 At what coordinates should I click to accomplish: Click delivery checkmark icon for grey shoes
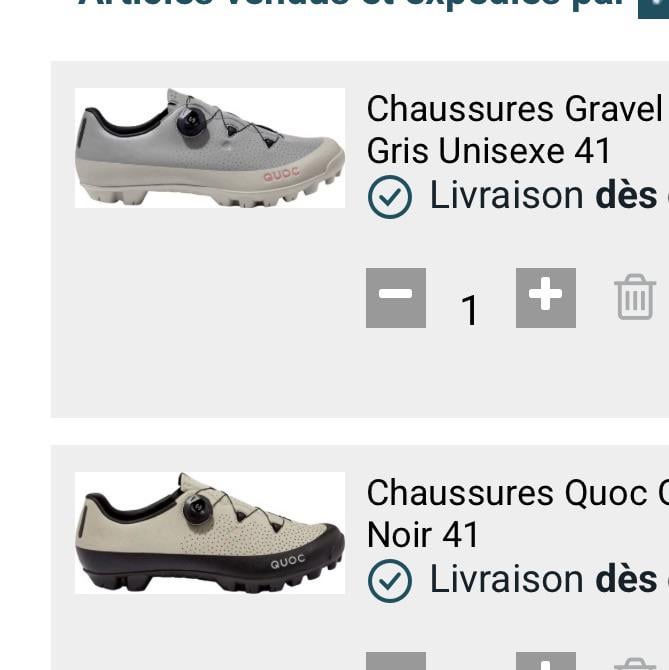390,197
